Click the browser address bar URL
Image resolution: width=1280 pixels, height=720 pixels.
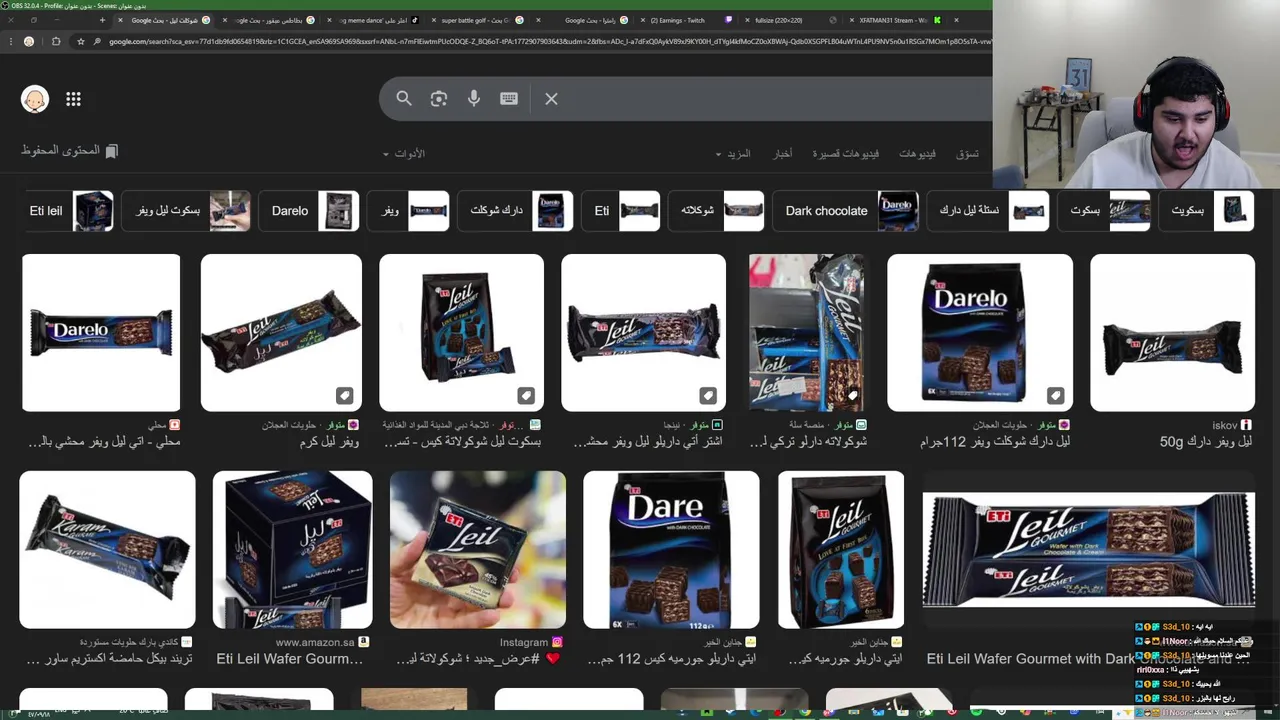click(550, 41)
